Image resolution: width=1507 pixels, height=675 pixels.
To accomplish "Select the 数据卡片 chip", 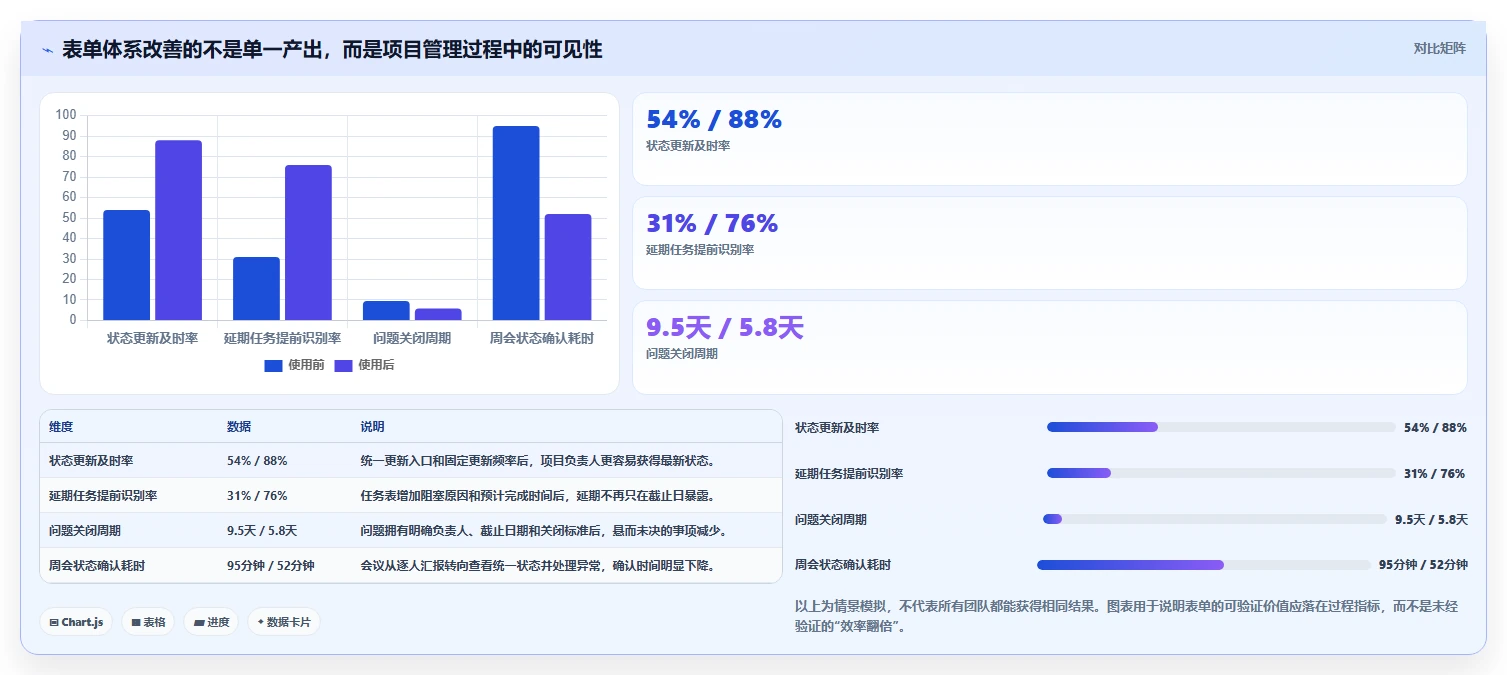I will point(284,622).
